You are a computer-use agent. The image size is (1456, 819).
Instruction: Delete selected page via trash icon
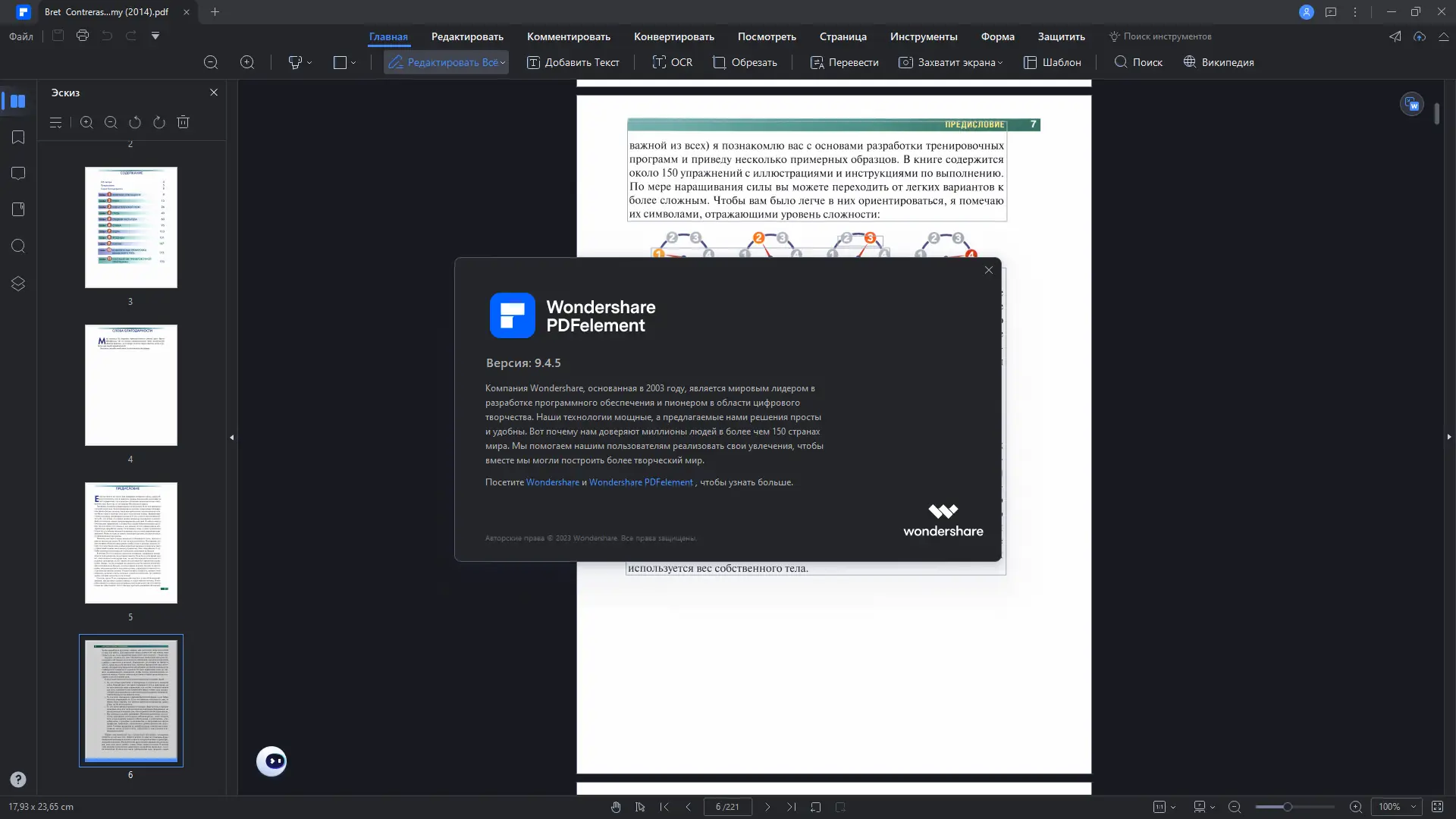point(183,122)
